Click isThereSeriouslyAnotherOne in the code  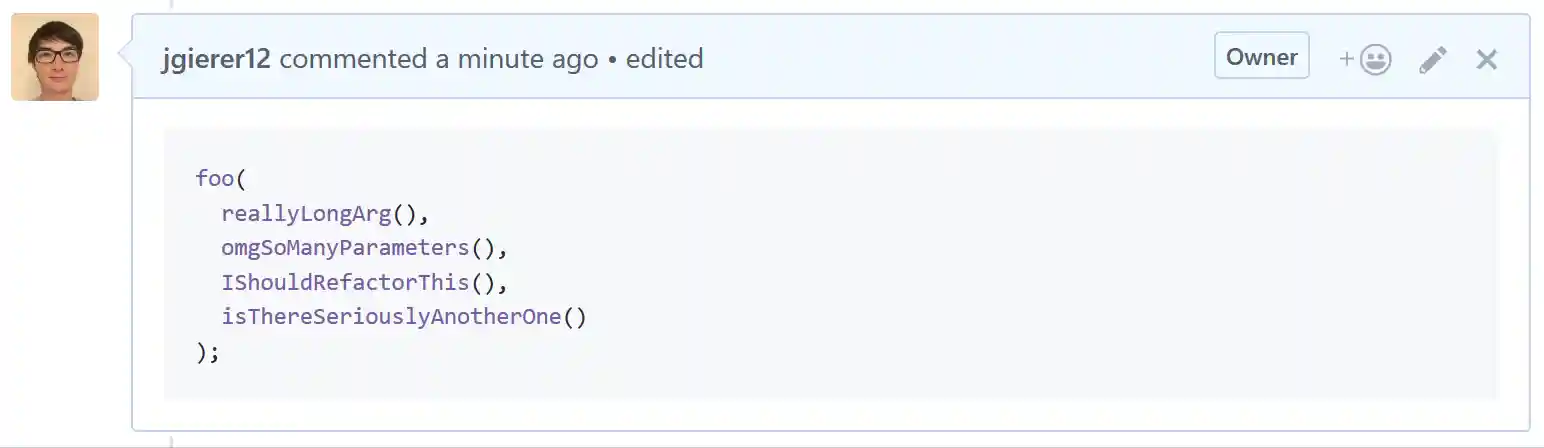[x=391, y=318]
